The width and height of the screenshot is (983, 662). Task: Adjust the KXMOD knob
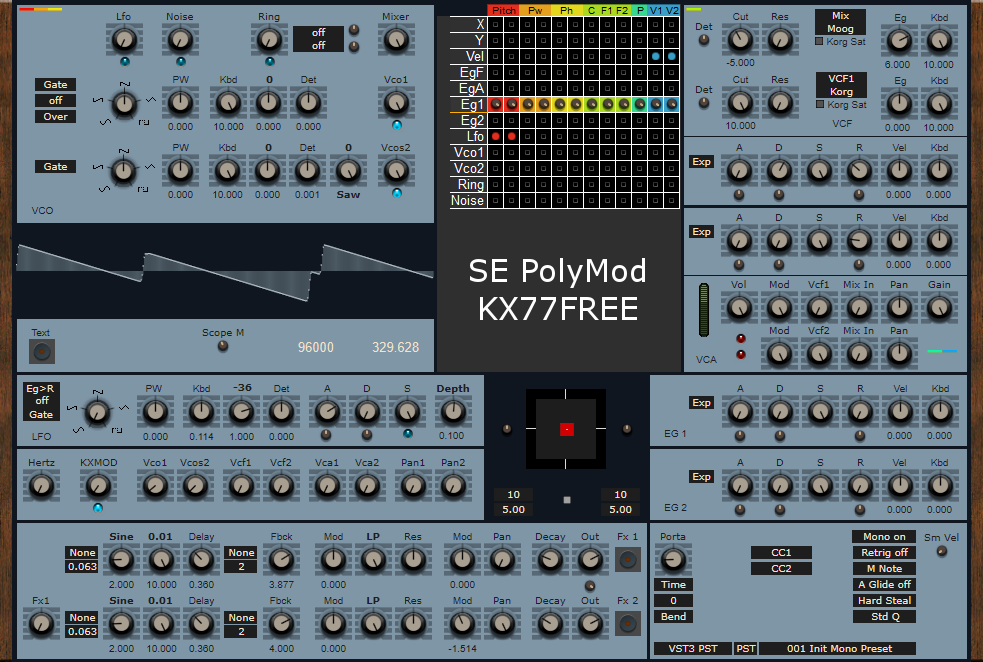point(98,485)
